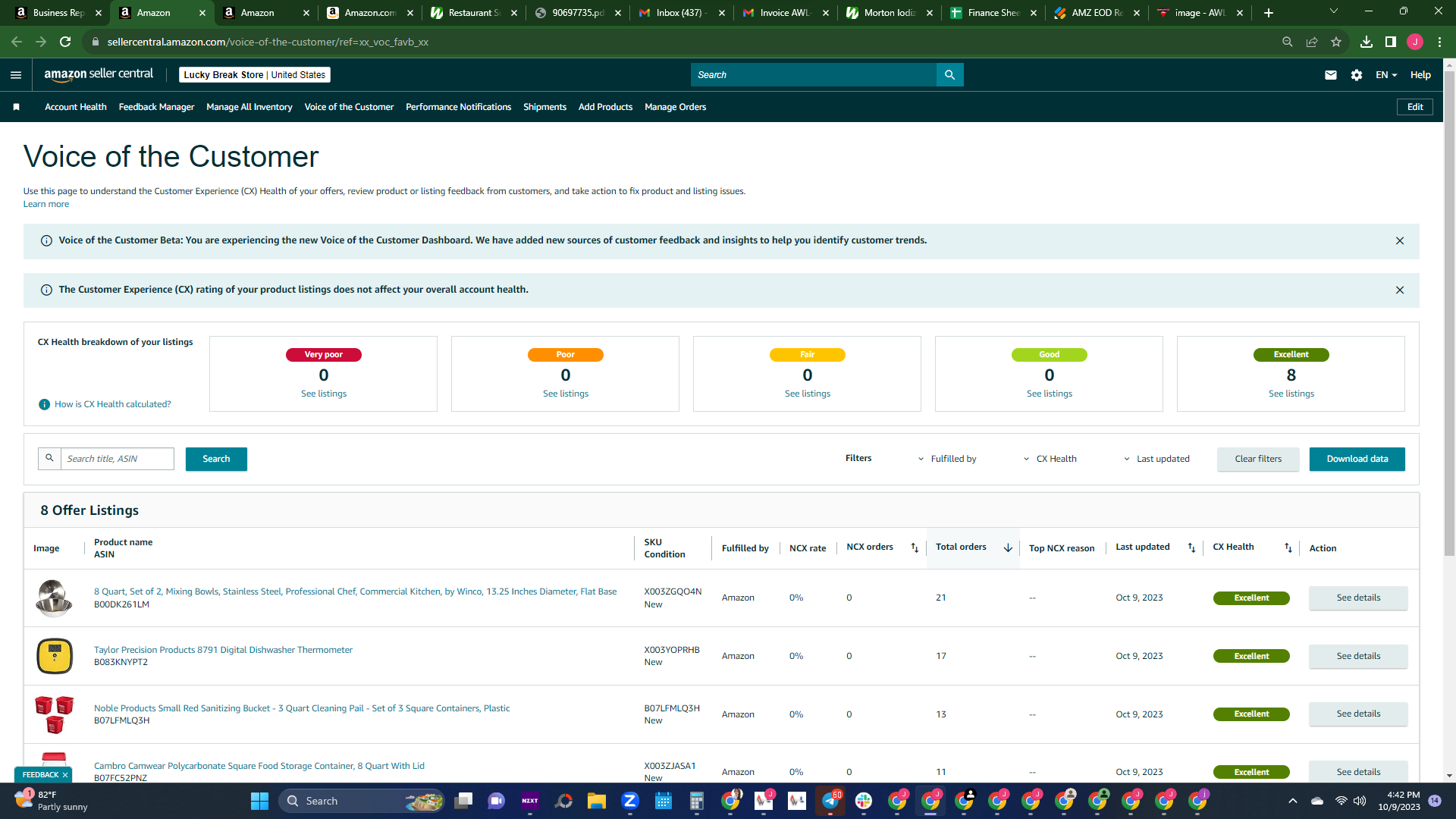This screenshot has width=1456, height=819.
Task: Go to Shipments page
Action: [x=544, y=107]
